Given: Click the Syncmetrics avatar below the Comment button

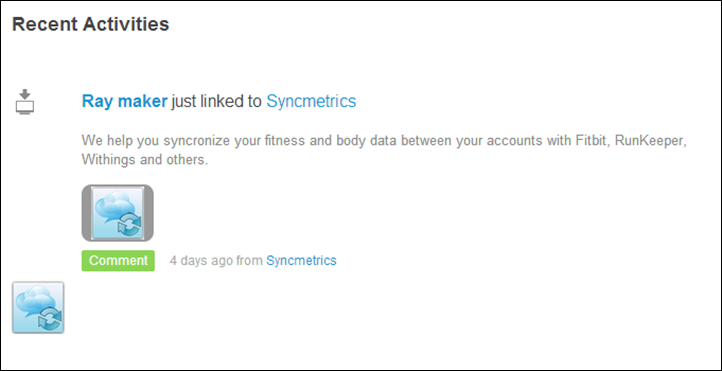Looking at the screenshot, I should pos(38,307).
